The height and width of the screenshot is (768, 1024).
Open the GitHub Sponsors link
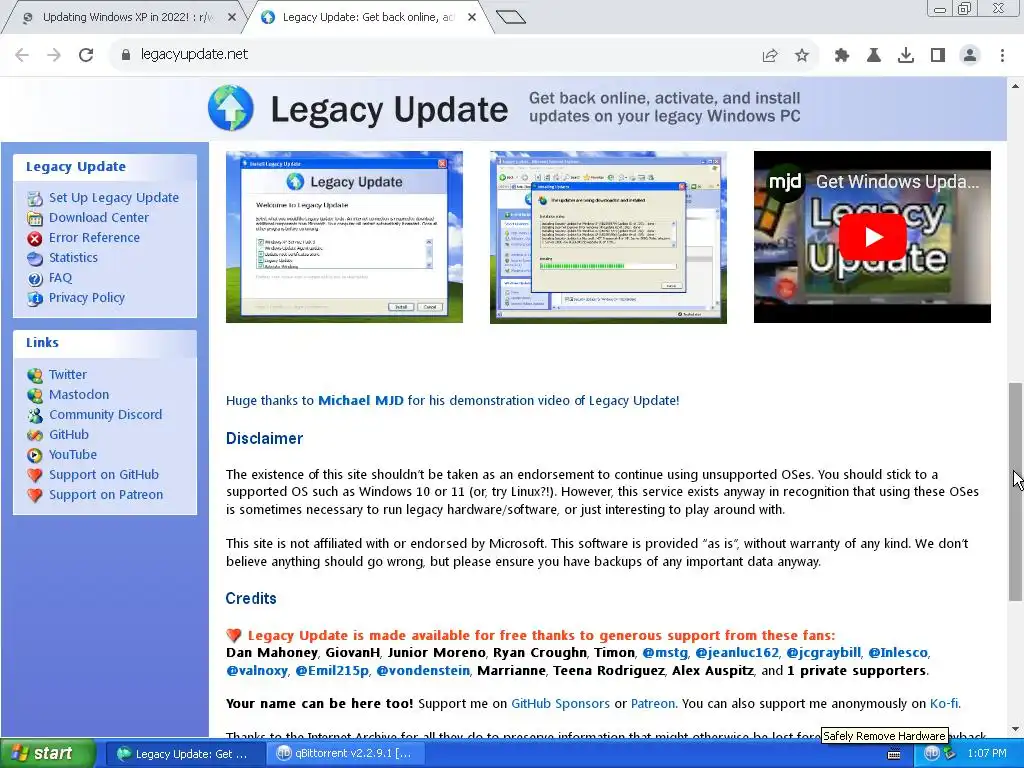click(x=560, y=704)
